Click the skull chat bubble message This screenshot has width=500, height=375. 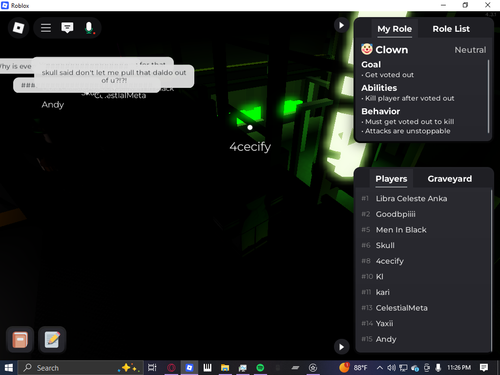pyautogui.click(x=114, y=76)
